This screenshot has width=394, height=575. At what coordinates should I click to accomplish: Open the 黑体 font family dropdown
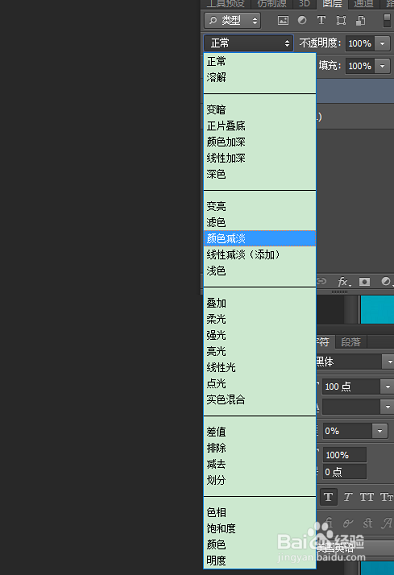pos(388,362)
